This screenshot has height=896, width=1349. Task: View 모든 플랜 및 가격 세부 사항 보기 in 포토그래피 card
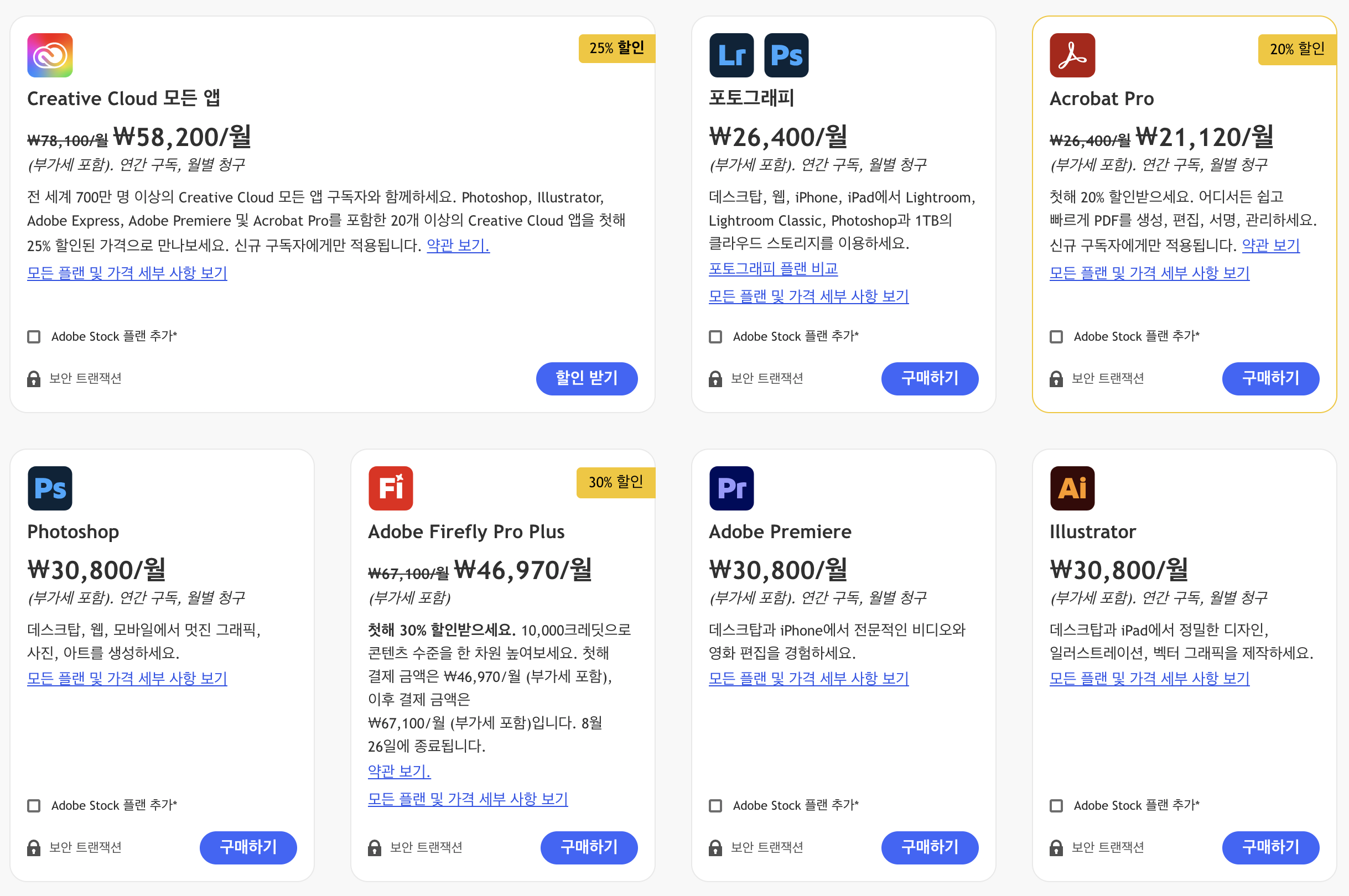(808, 296)
